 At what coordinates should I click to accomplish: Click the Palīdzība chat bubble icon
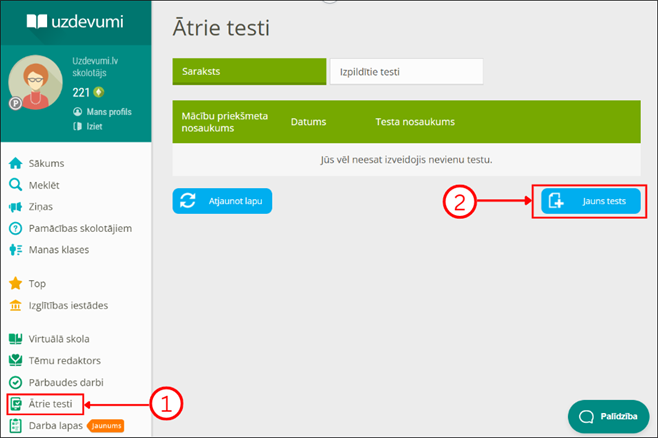coord(586,417)
